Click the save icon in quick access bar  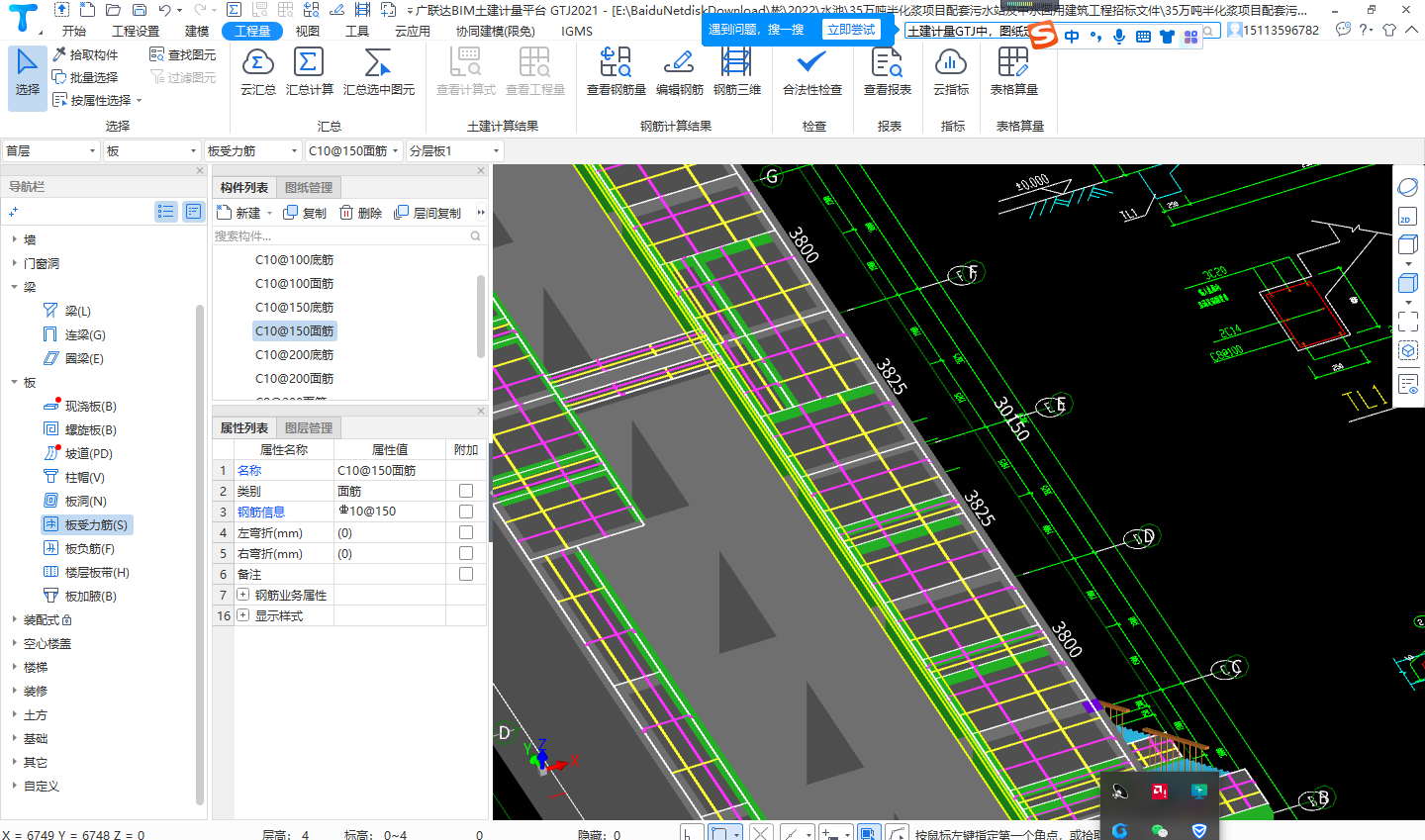140,10
